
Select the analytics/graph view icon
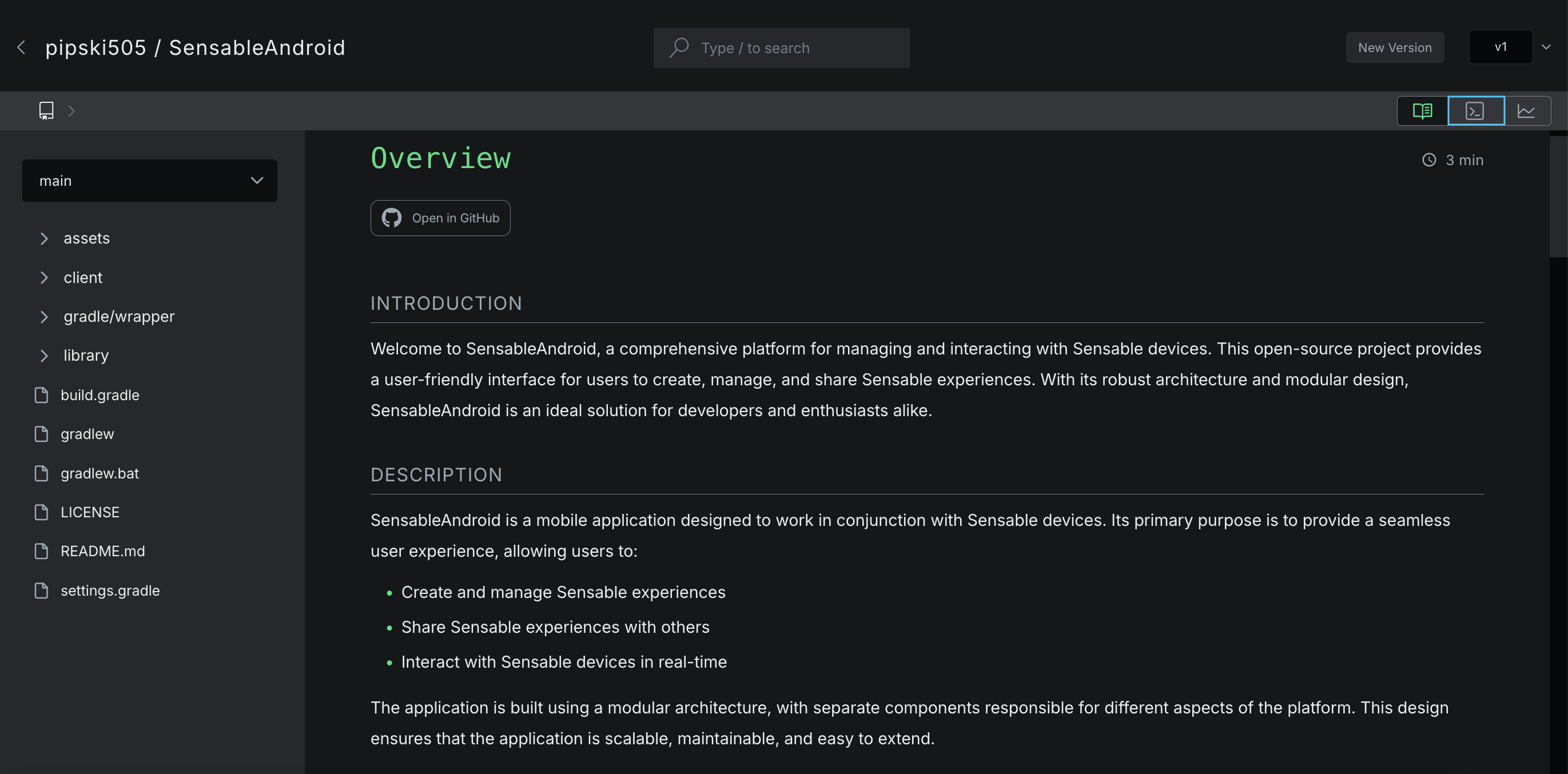click(x=1526, y=110)
